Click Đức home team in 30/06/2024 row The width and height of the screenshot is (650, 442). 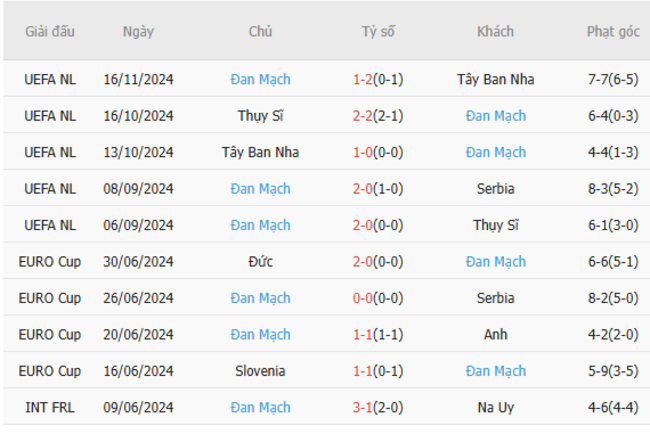260,262
